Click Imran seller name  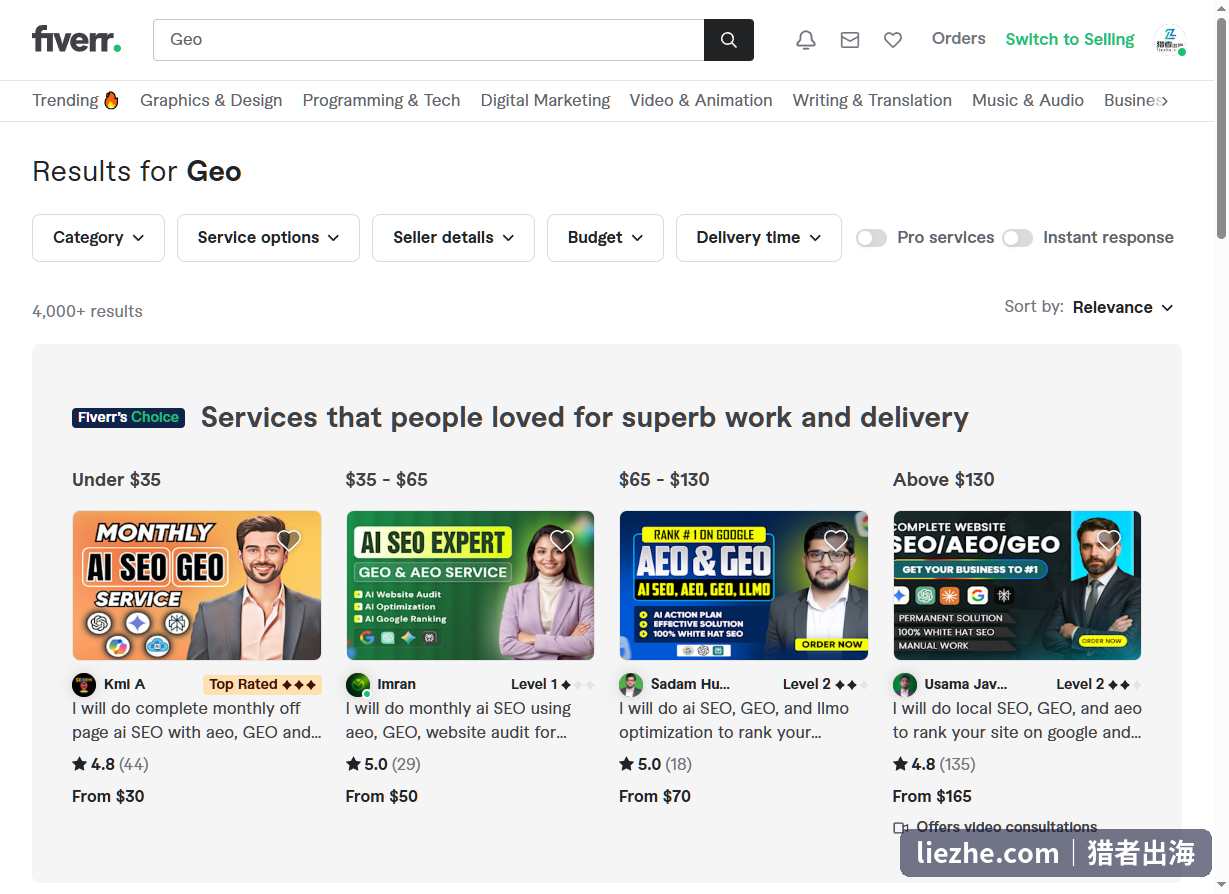pyautogui.click(x=397, y=684)
